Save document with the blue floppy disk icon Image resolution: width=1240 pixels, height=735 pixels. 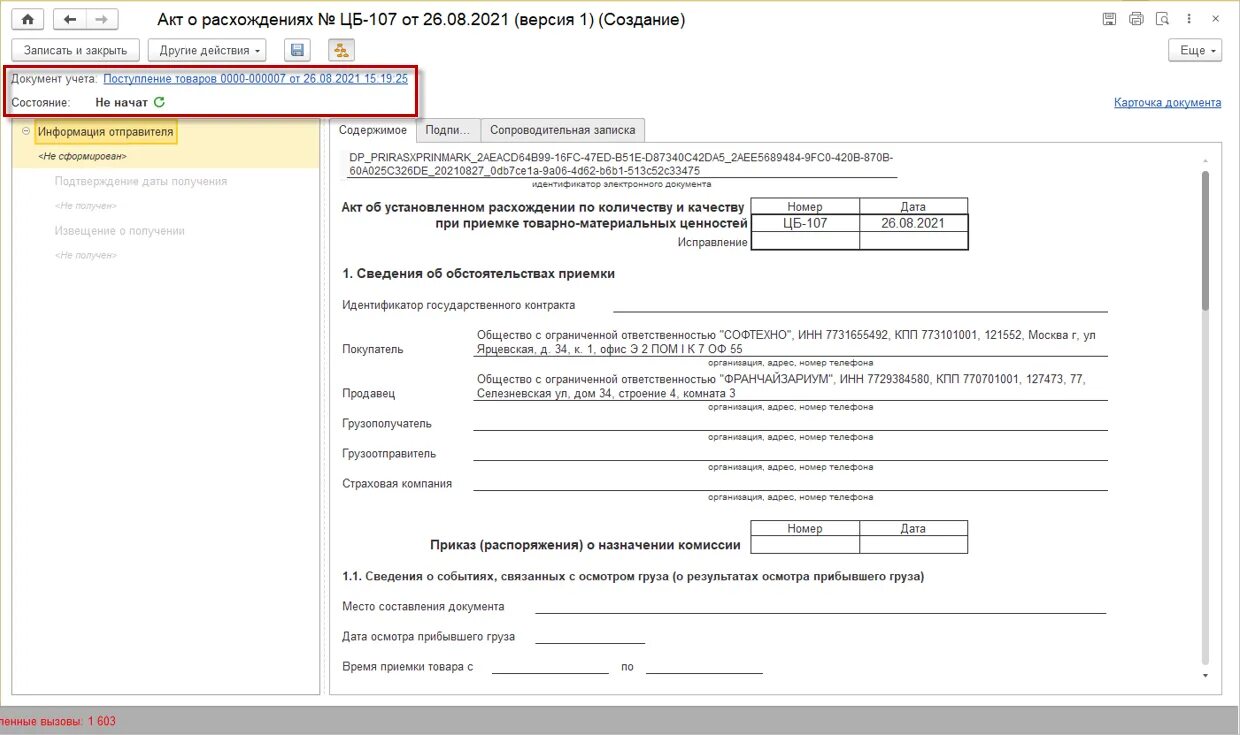pyautogui.click(x=297, y=50)
